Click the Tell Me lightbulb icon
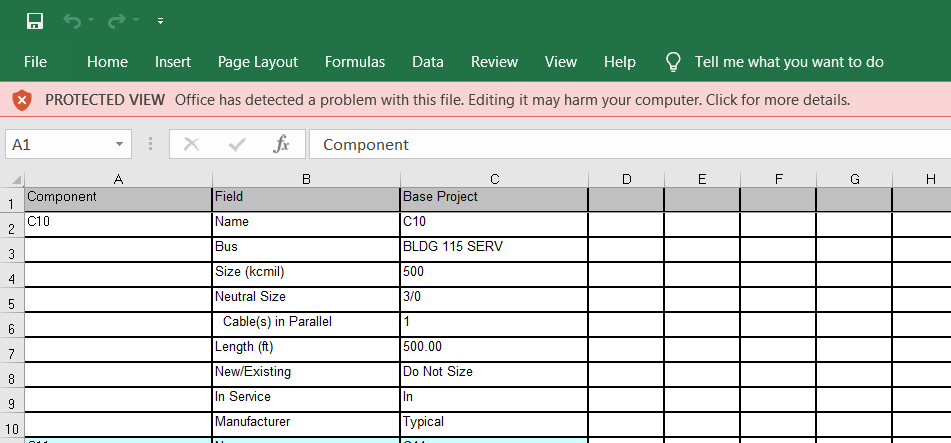Image resolution: width=951 pixels, height=443 pixels. coord(674,62)
